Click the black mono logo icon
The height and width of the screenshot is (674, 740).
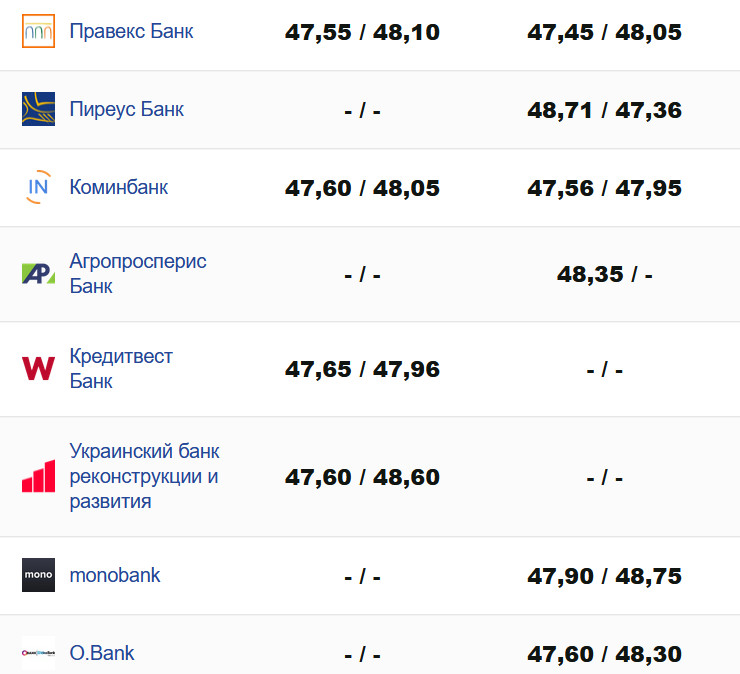(38, 575)
